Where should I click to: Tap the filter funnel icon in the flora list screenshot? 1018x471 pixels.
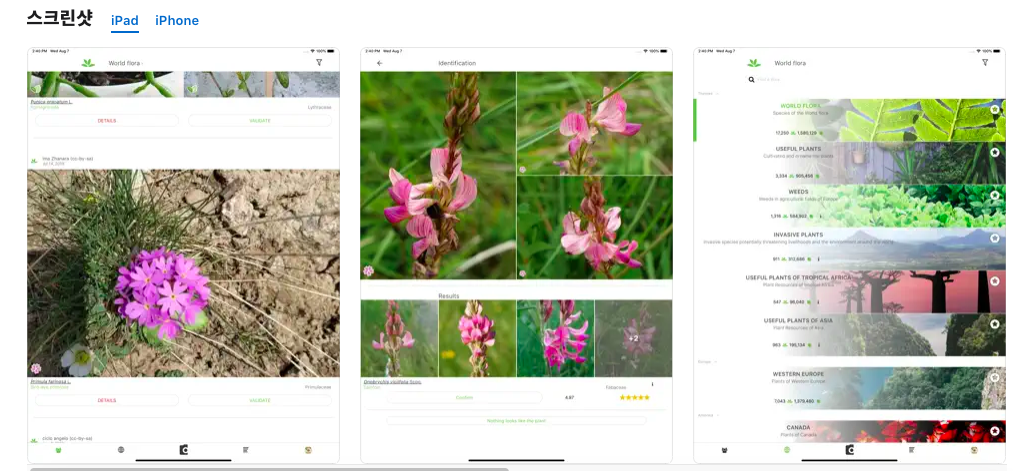pos(985,62)
